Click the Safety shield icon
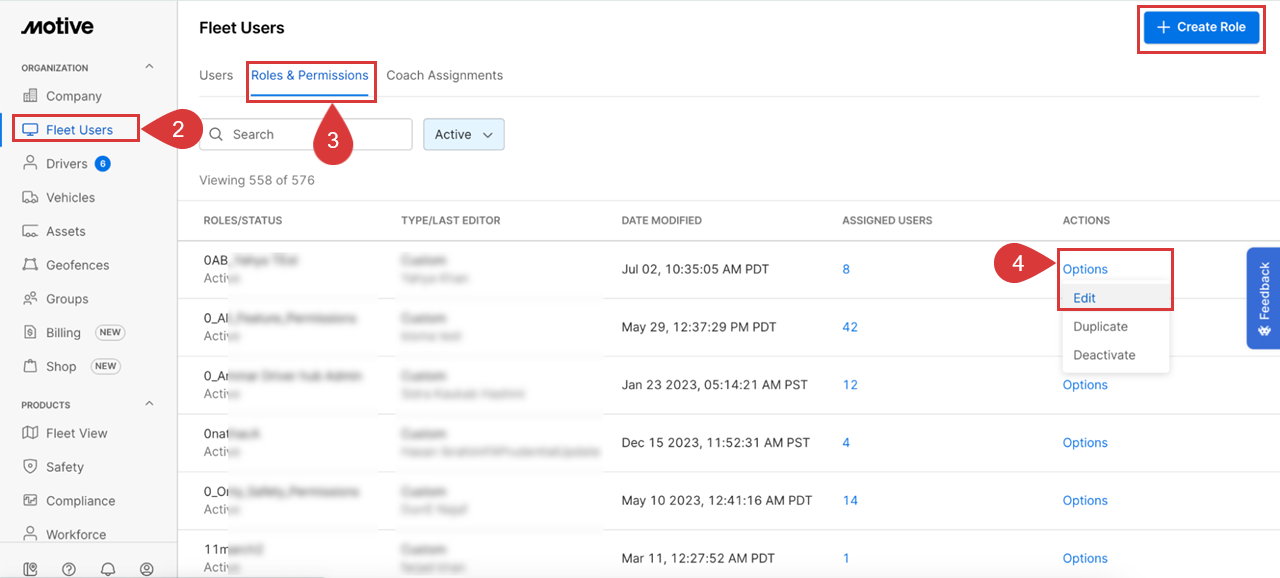This screenshot has width=1280, height=578. tap(30, 467)
